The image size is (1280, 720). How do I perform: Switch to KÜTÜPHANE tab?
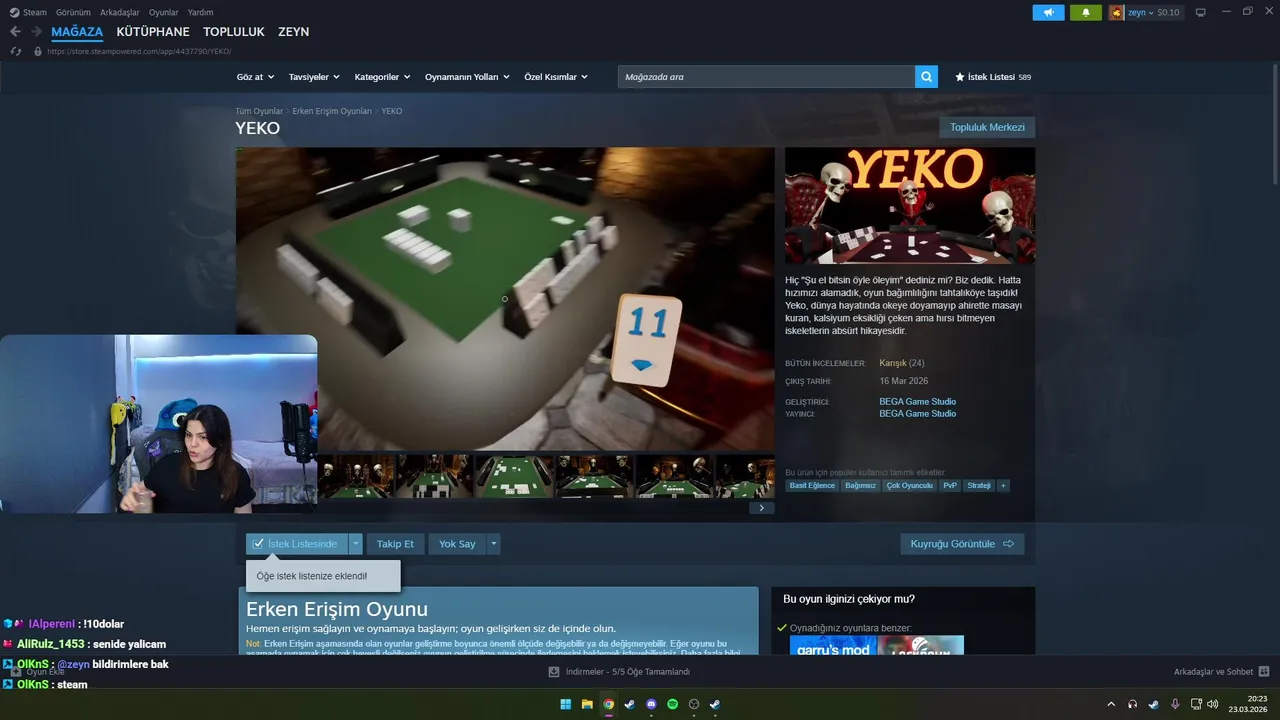(x=153, y=32)
